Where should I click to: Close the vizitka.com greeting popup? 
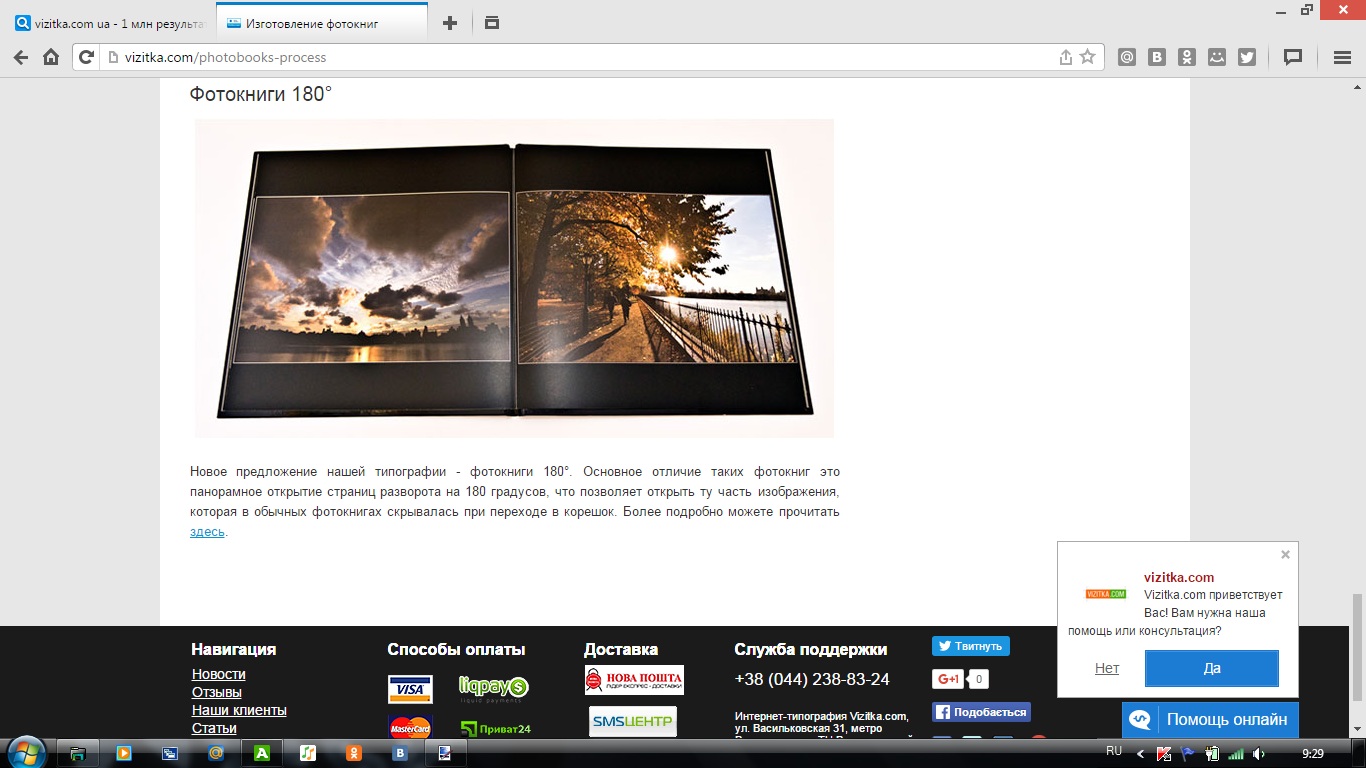click(x=1285, y=555)
